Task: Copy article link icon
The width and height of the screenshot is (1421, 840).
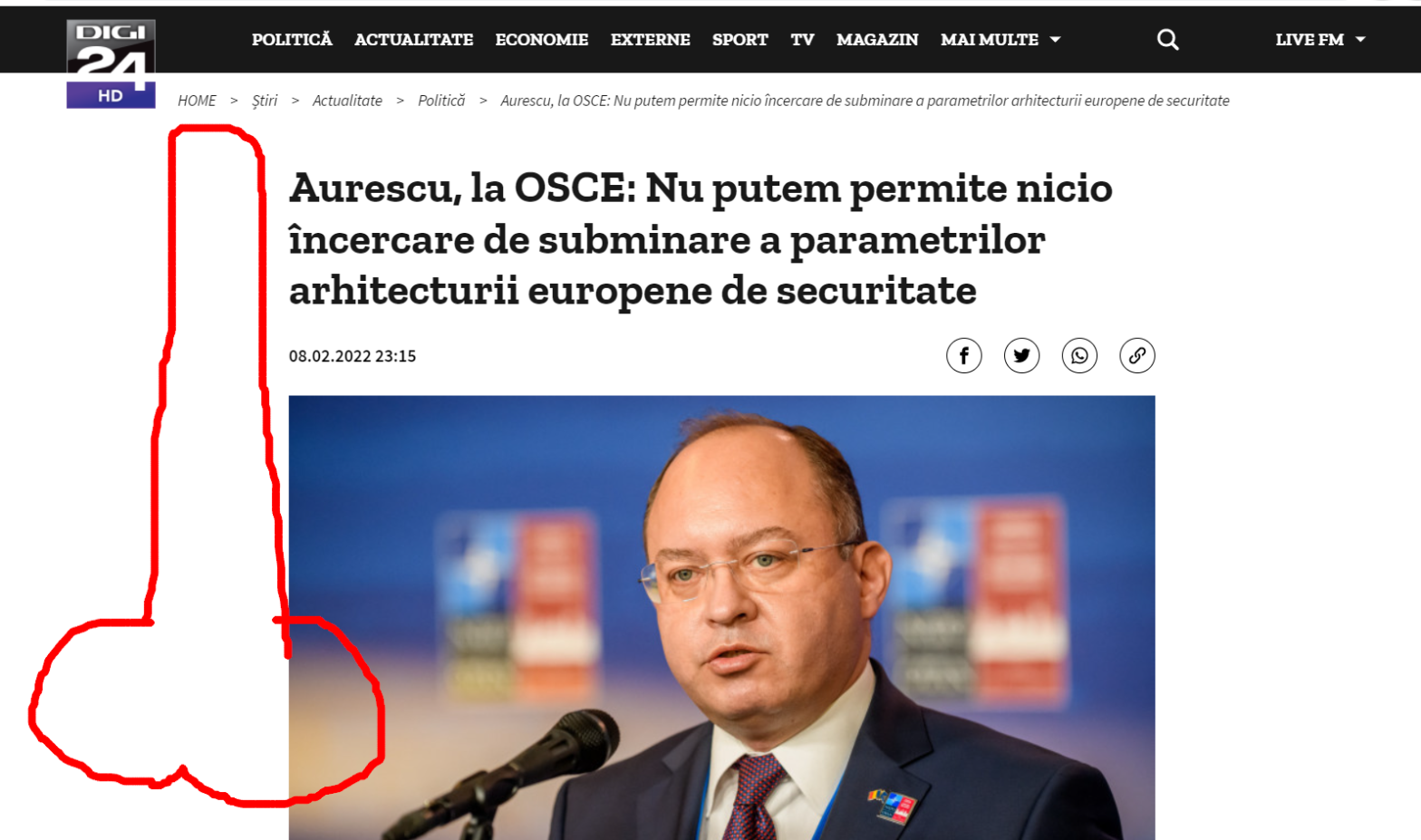Action: [1137, 355]
